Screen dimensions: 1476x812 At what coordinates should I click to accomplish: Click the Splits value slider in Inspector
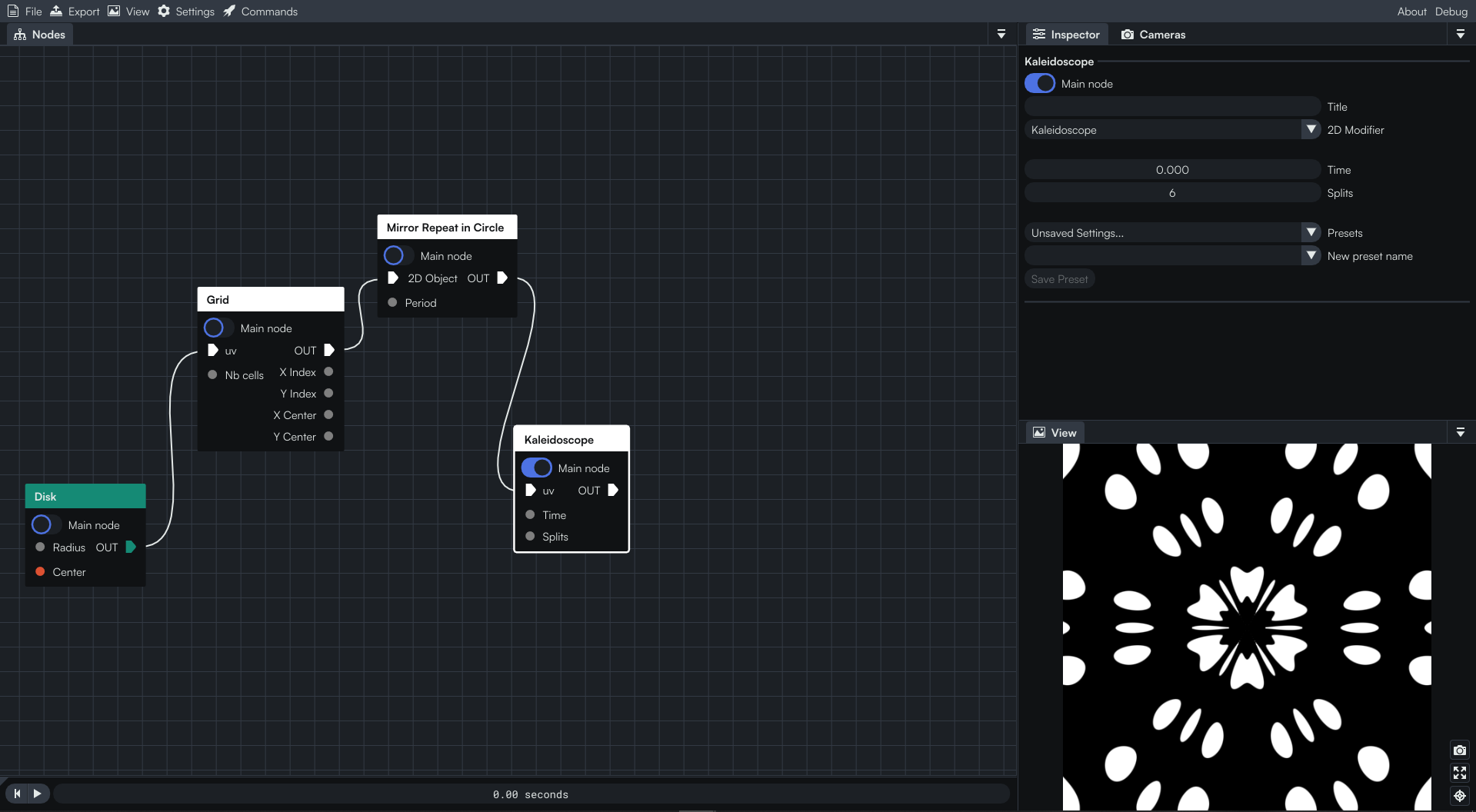[1172, 193]
